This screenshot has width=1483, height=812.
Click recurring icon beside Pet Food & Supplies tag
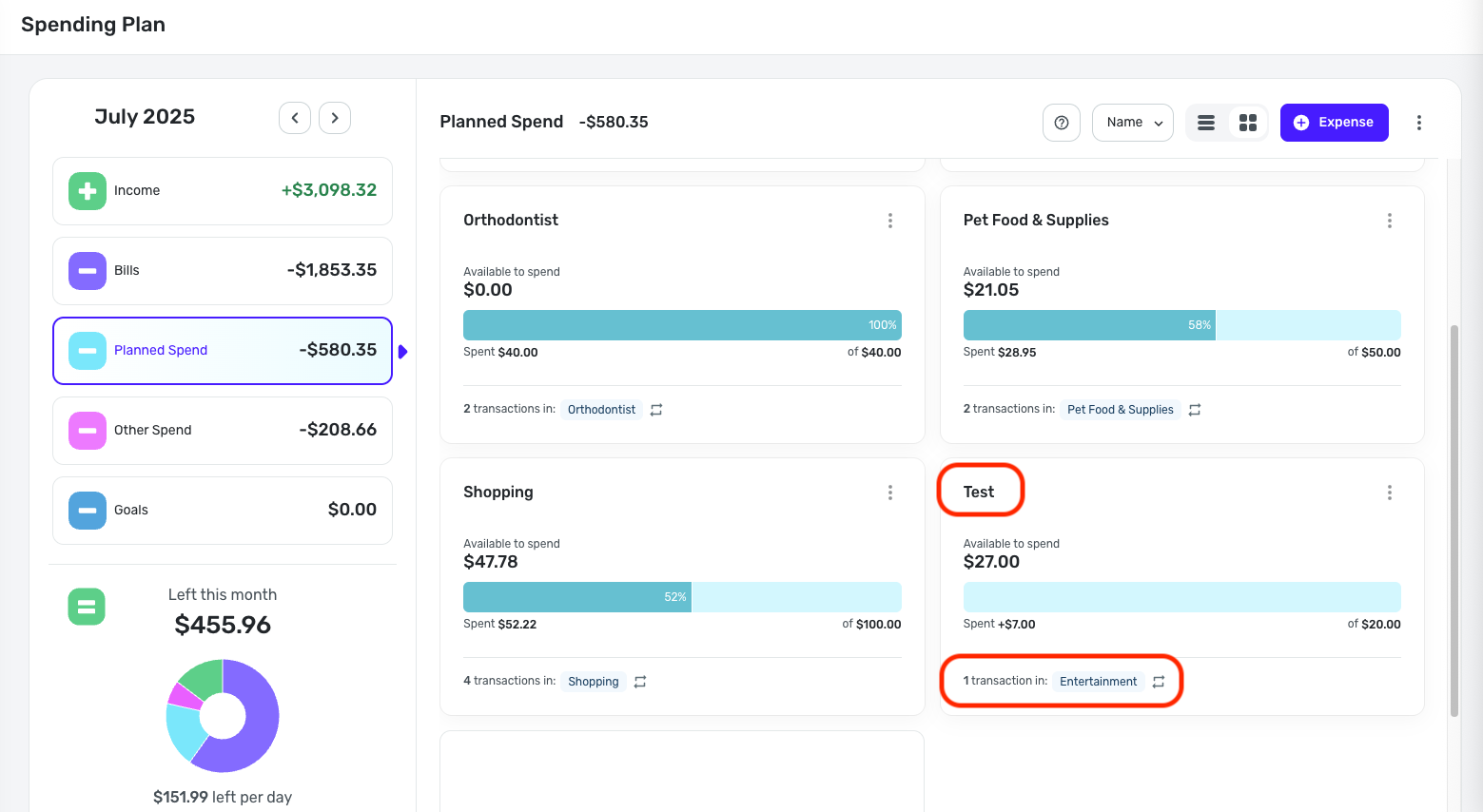(1195, 410)
